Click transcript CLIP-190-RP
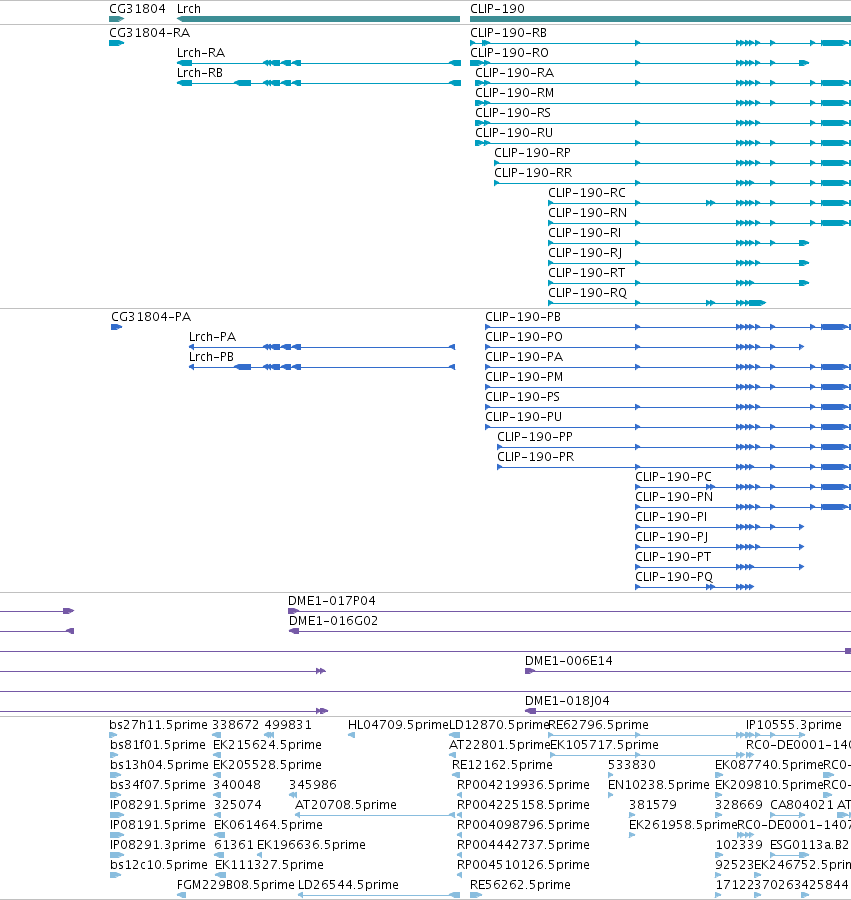851x900 pixels. pyautogui.click(x=532, y=153)
